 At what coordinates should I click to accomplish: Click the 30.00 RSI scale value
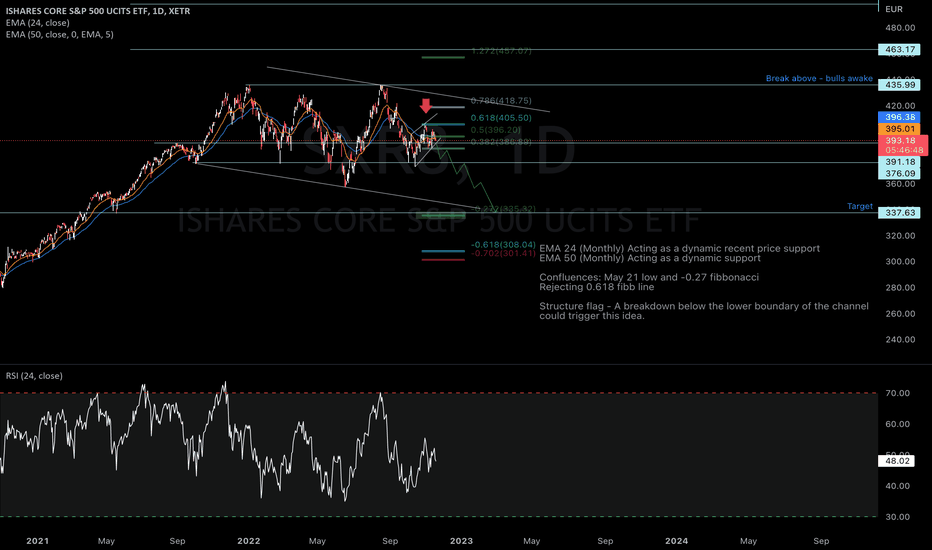point(898,517)
